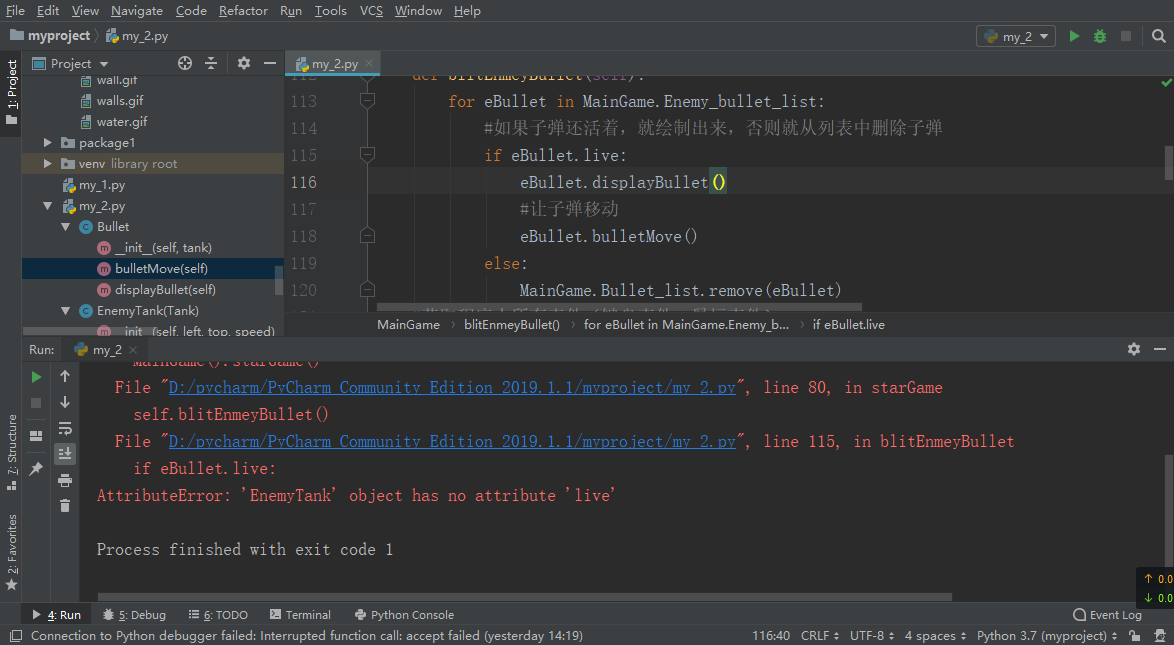The width and height of the screenshot is (1174, 645).
Task: Click the Run panel down arrow icon
Action: (x=65, y=402)
